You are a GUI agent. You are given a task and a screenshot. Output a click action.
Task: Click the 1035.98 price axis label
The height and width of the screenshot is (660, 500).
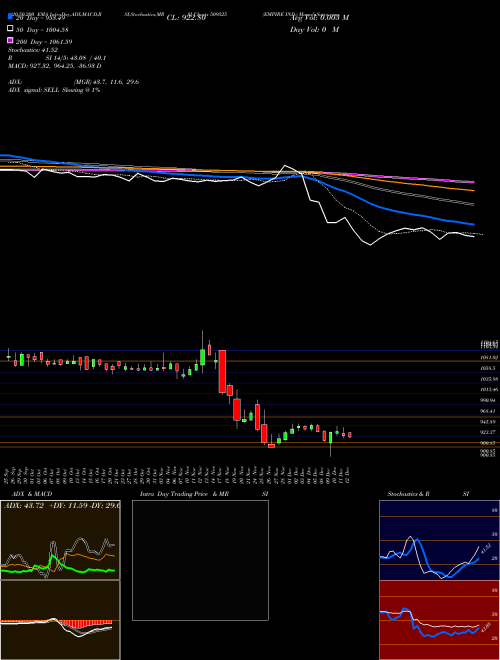(489, 379)
